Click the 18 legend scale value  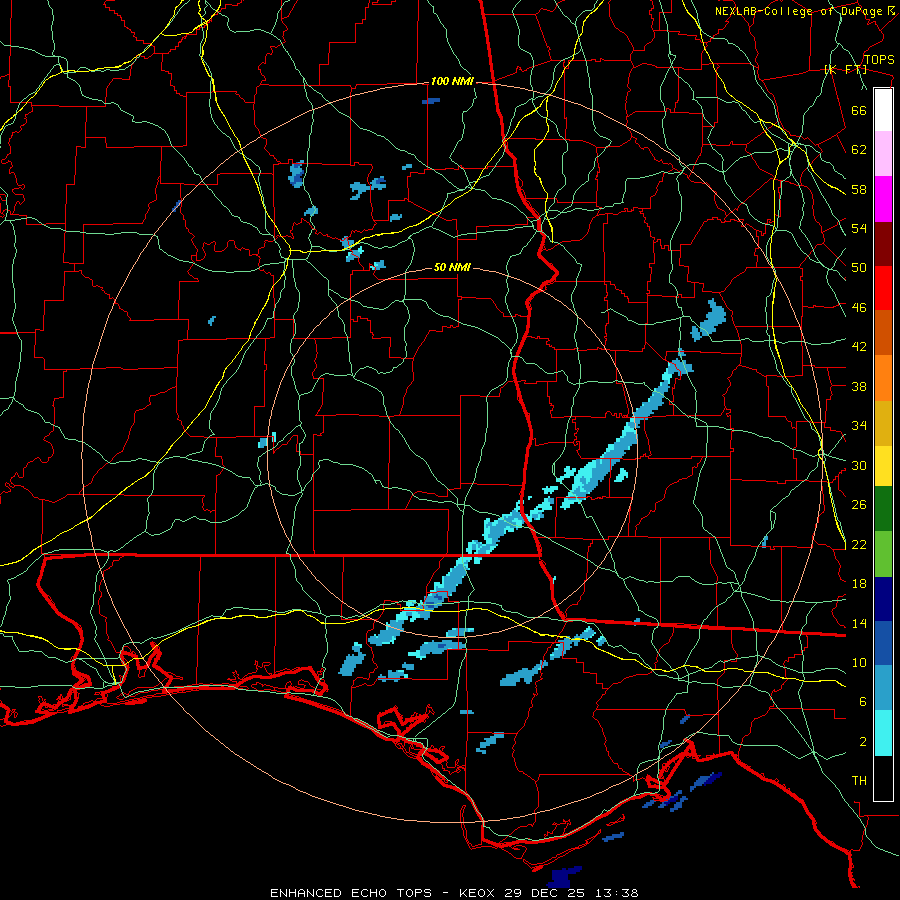(859, 584)
